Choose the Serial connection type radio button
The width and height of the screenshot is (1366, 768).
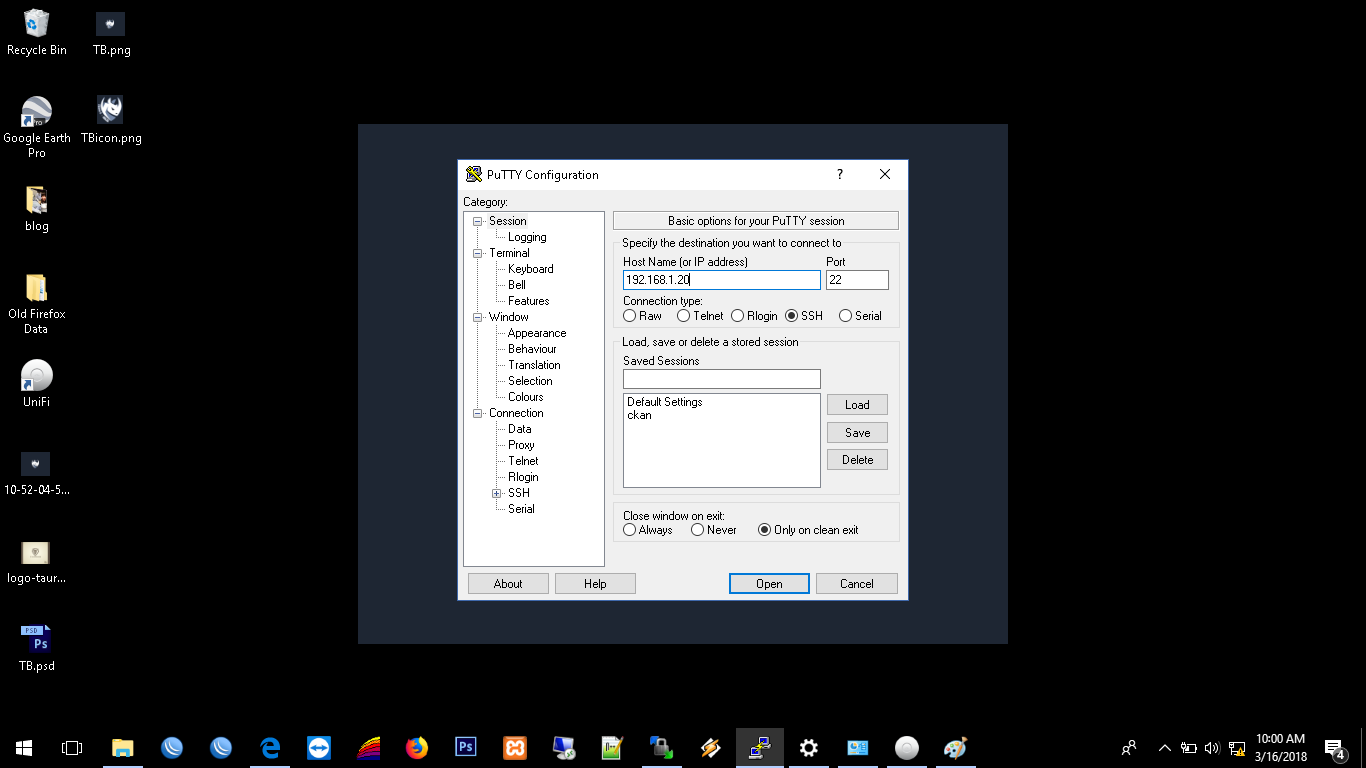[861, 316]
